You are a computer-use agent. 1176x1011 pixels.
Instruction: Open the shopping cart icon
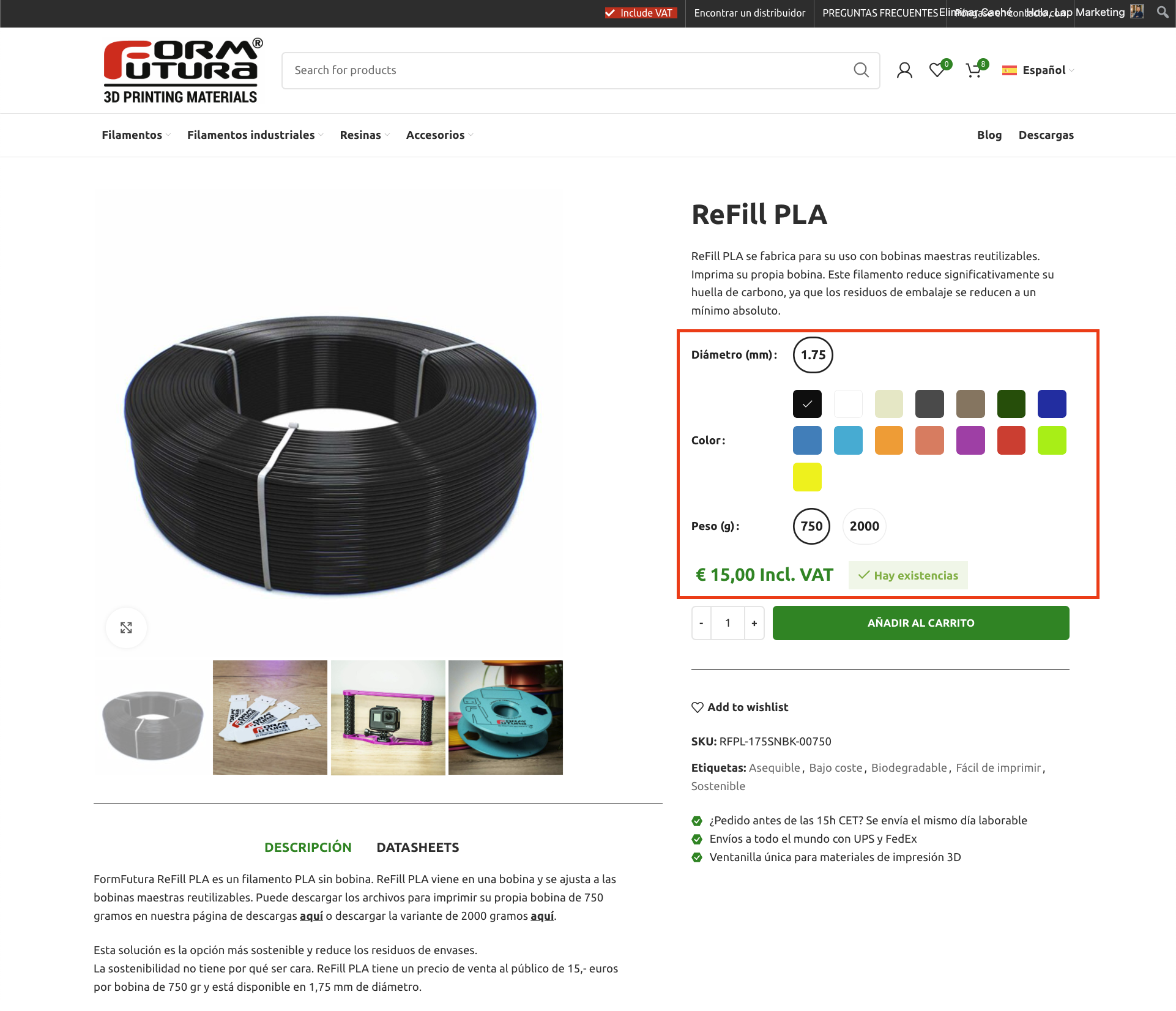pos(973,70)
